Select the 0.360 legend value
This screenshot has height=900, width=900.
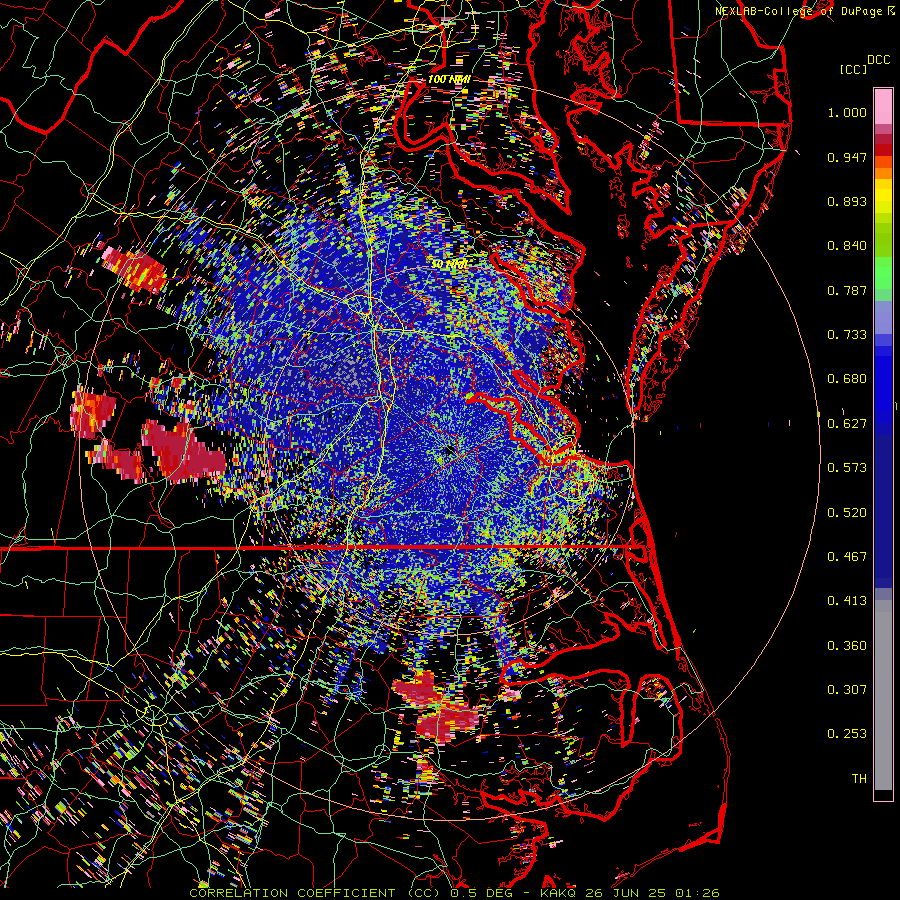click(847, 646)
